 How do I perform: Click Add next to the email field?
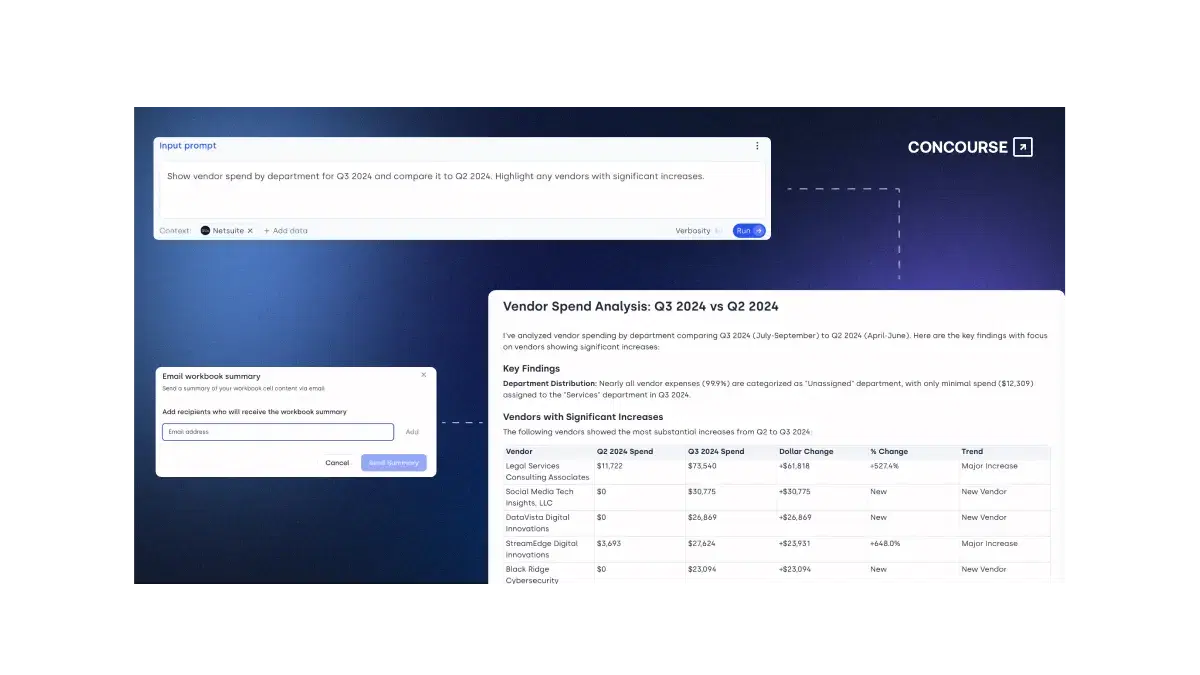click(412, 432)
